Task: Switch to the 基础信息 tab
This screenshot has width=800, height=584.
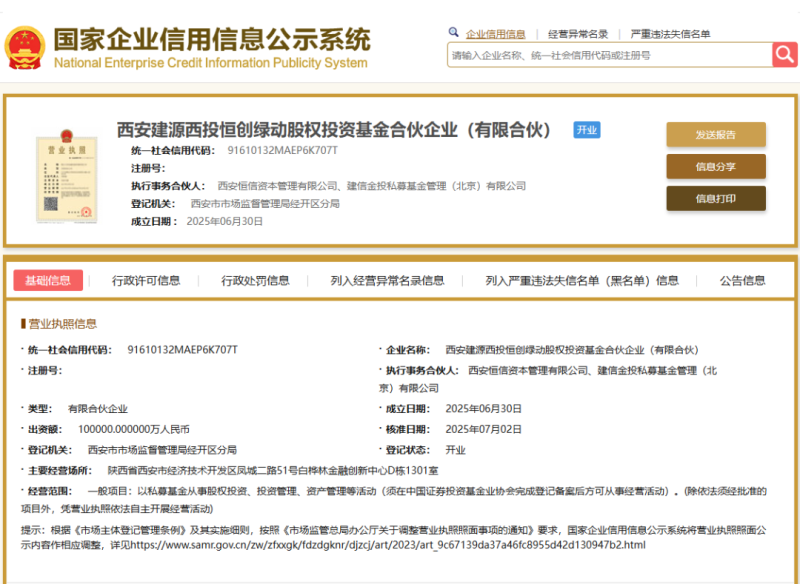Action: 48,280
